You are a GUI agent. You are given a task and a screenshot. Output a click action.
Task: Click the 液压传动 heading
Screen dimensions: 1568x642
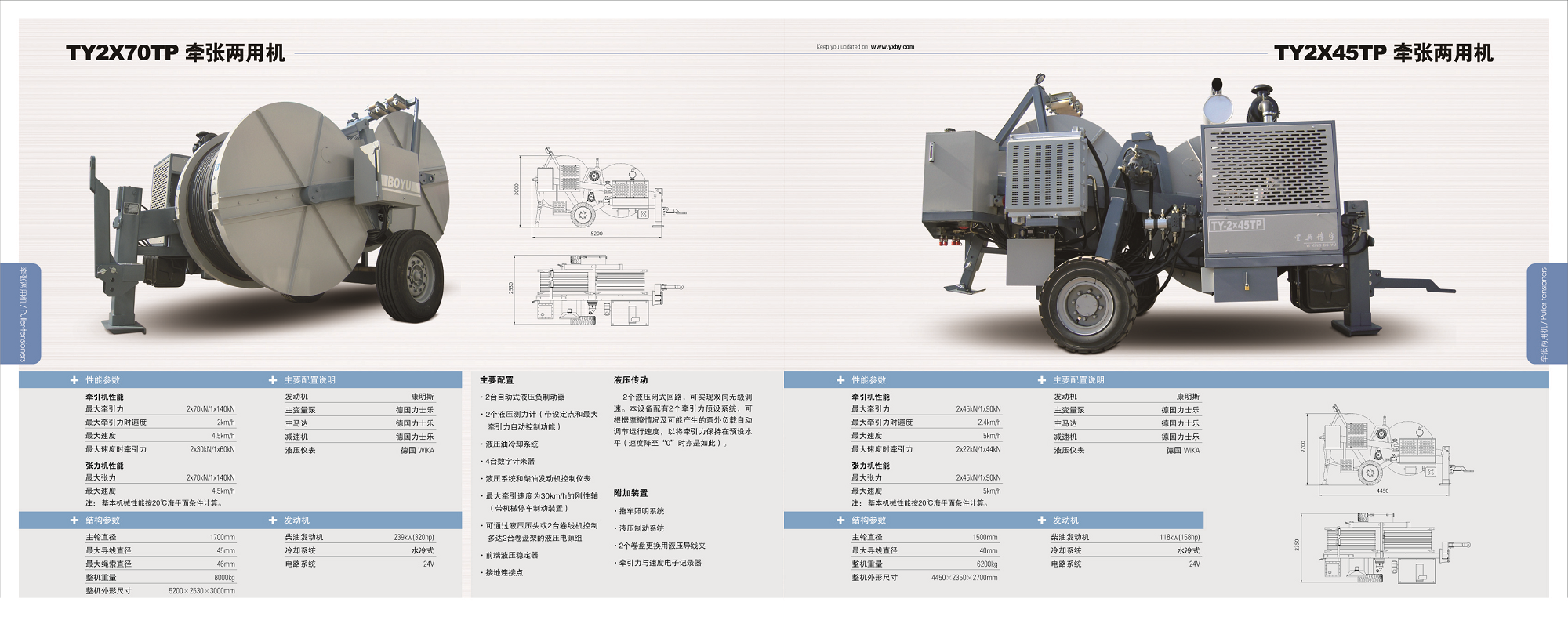pyautogui.click(x=630, y=380)
